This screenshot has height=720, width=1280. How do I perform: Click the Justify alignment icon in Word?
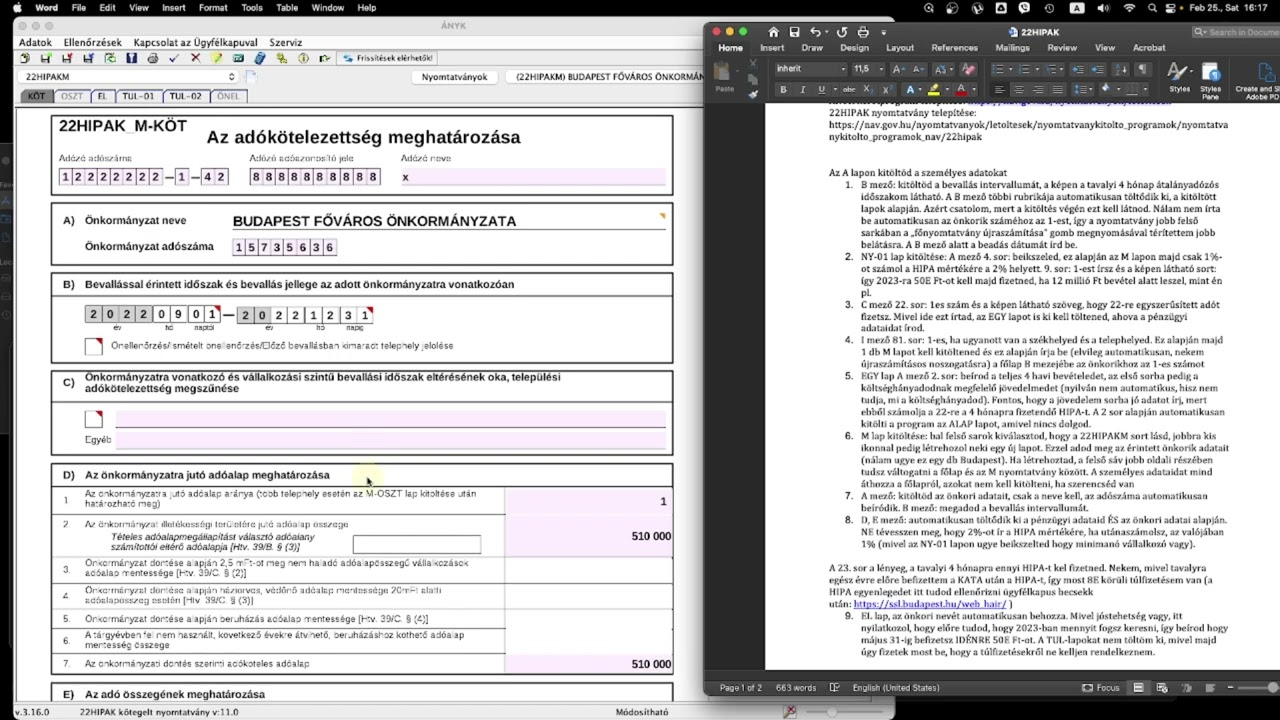tap(1057, 89)
